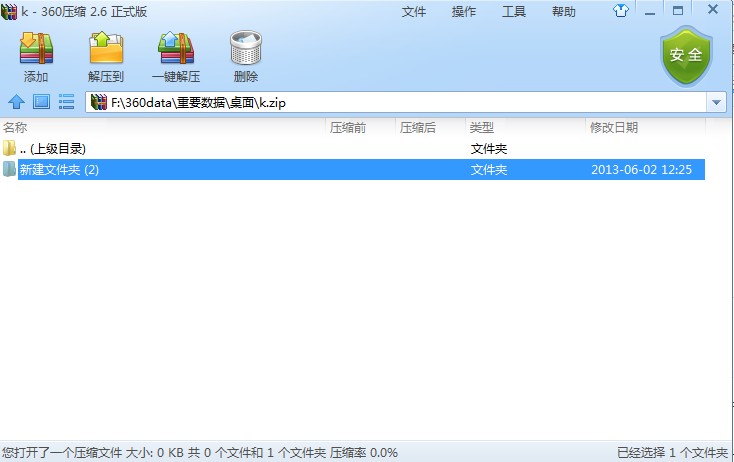Screen dimensions: 734x462
Task: Go up one level with blue arrow
Action: tap(16, 102)
